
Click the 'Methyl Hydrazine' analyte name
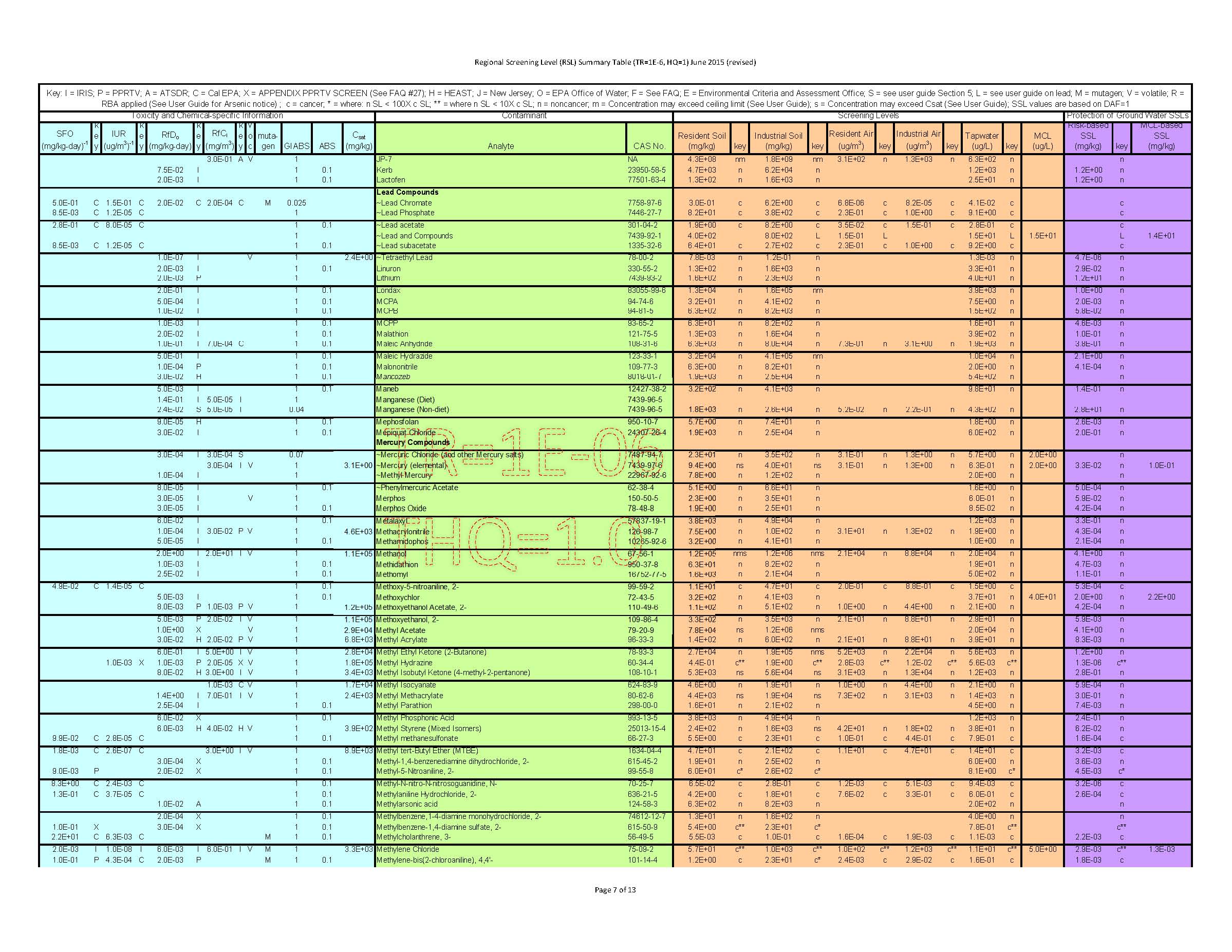(x=404, y=663)
